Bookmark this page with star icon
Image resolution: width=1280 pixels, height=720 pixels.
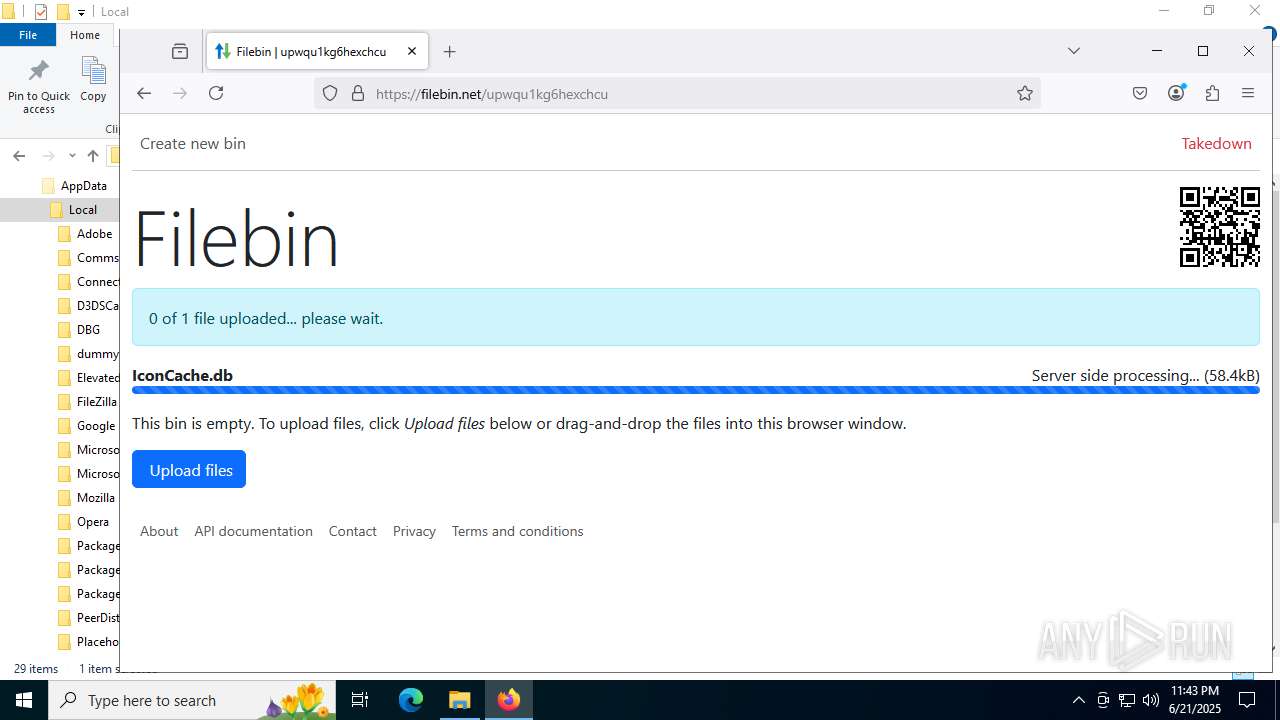[x=1025, y=93]
